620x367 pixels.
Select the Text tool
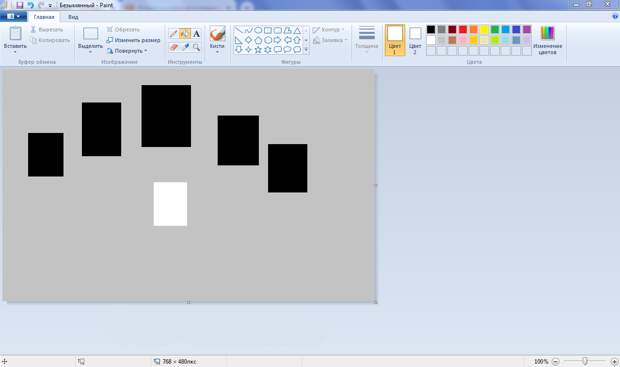pyautogui.click(x=196, y=34)
